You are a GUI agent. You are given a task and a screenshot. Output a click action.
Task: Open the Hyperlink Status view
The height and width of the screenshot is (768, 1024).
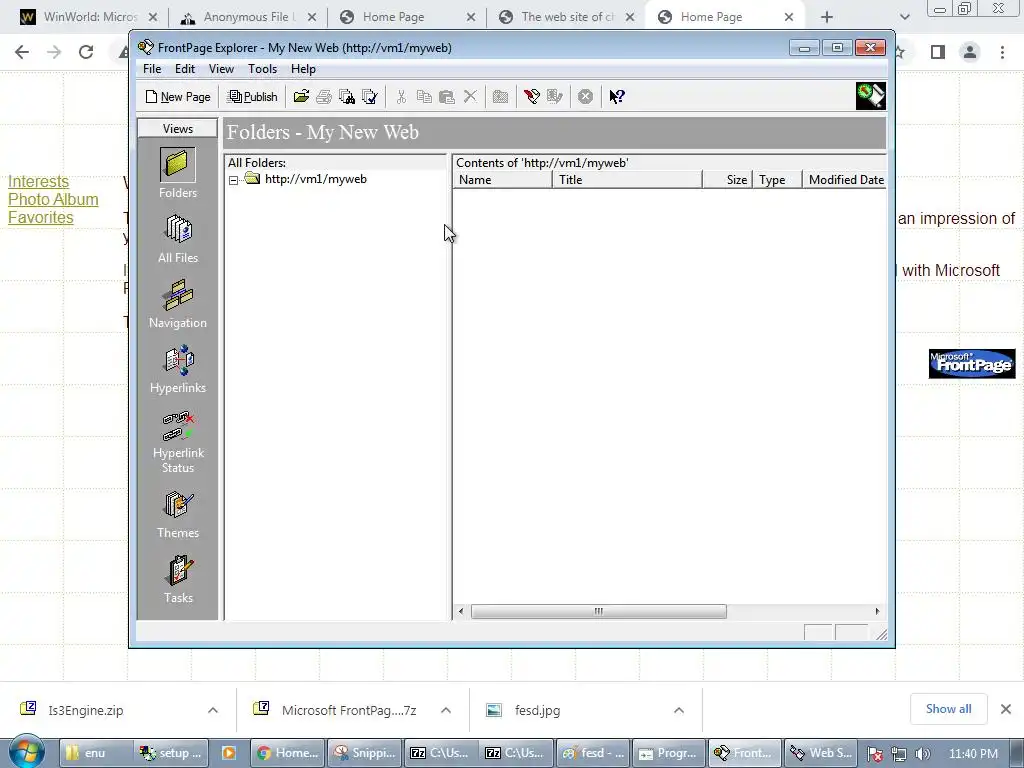tap(178, 441)
